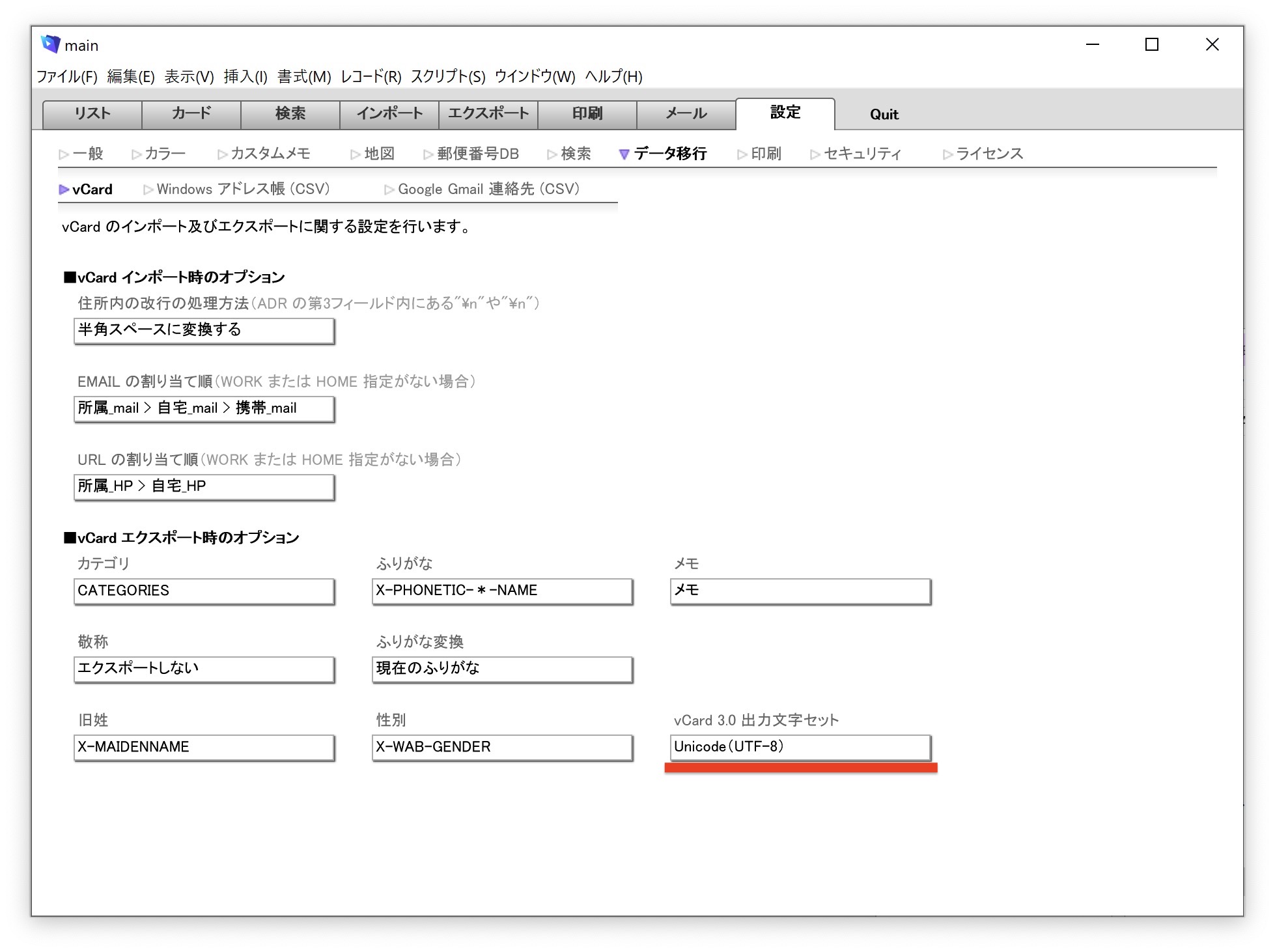Open the vCard 3.0 出力文字セット dropdown
Viewport: 1275px width, 952px height.
click(800, 747)
